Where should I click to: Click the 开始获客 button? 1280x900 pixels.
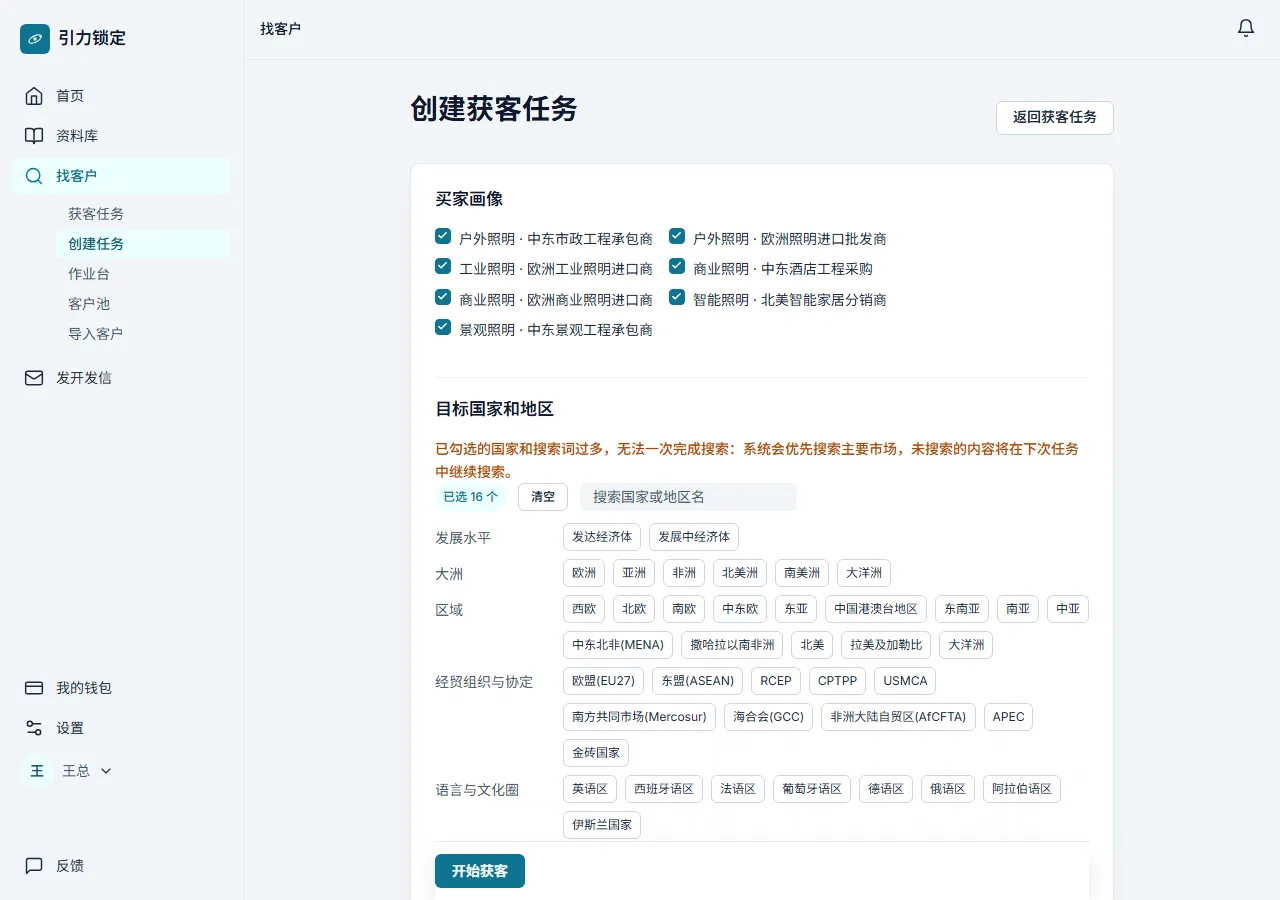click(480, 871)
